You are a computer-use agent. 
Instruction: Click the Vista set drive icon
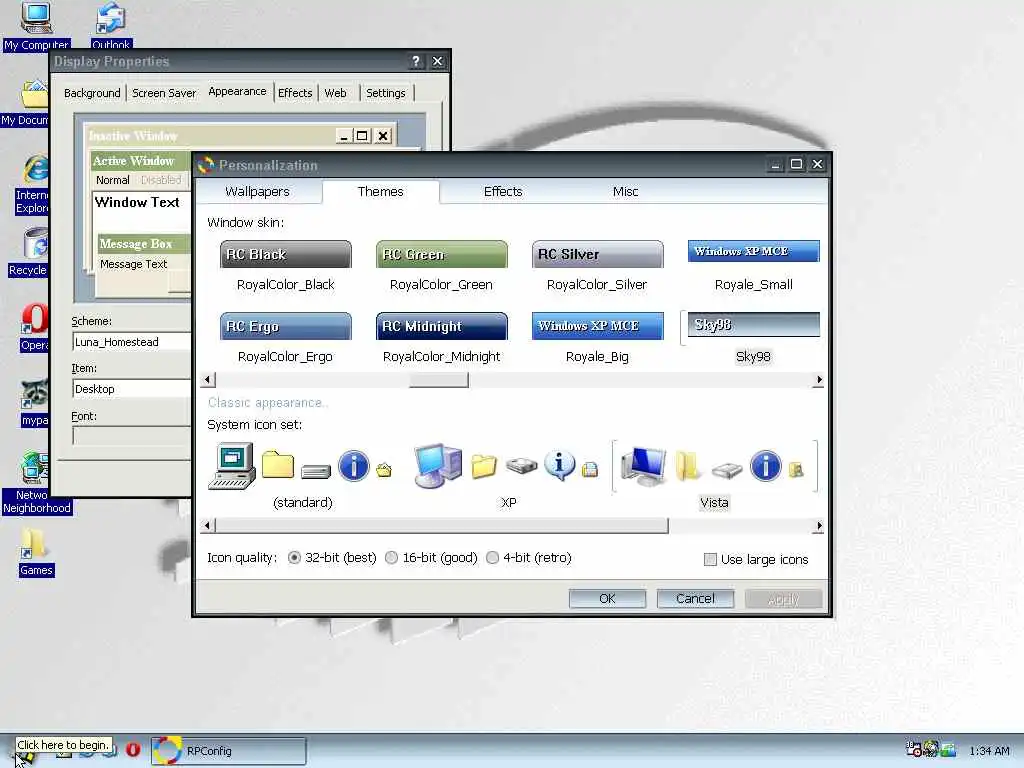(727, 470)
